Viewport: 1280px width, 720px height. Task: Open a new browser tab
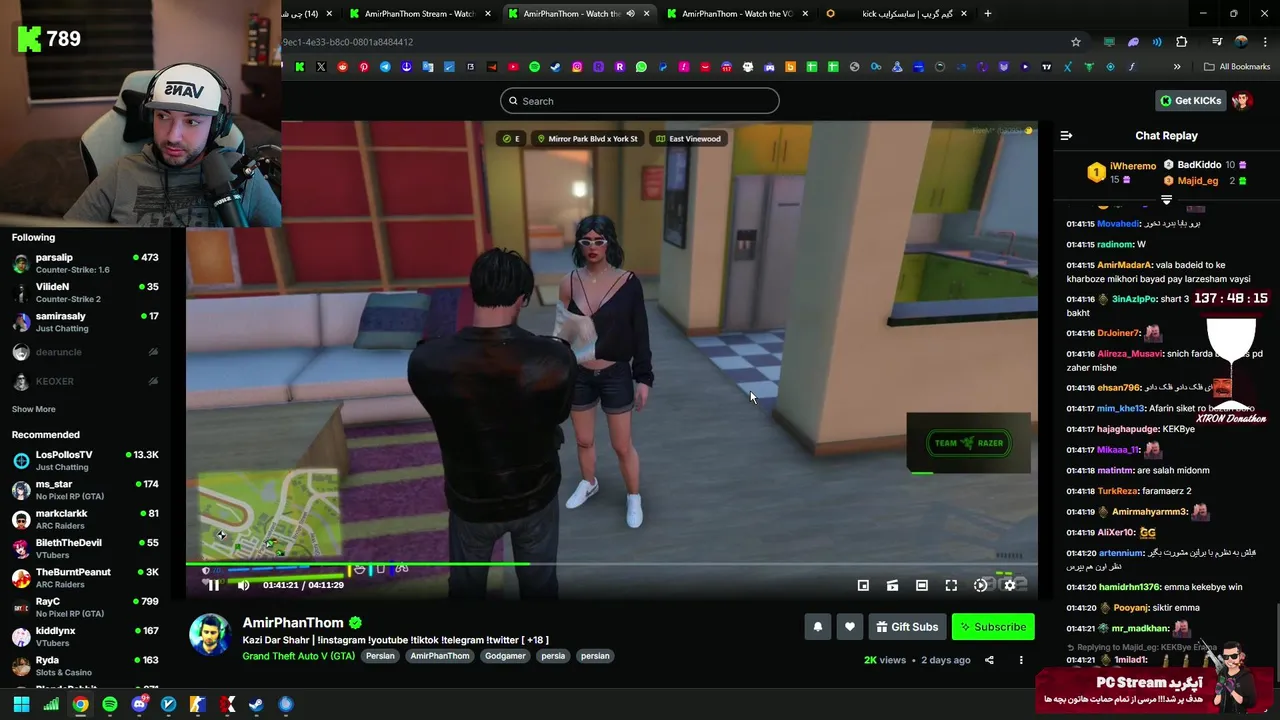click(x=988, y=14)
